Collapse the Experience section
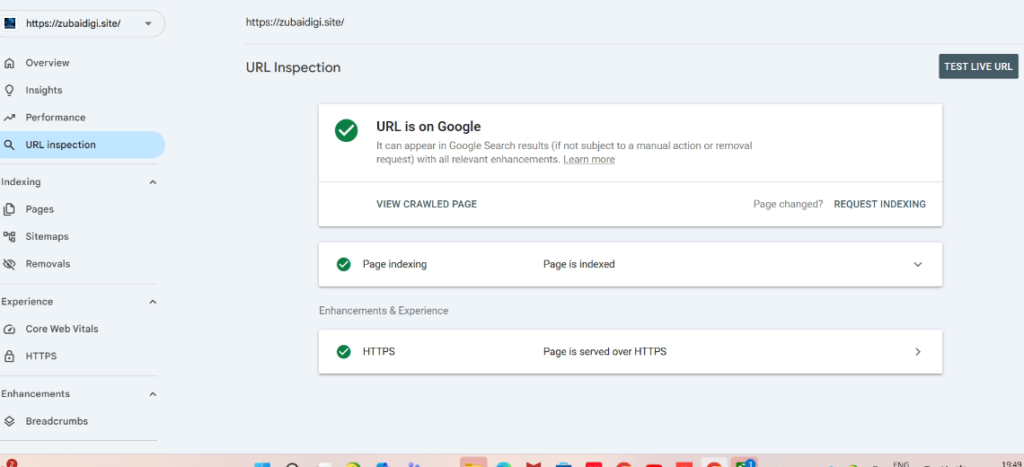 [153, 302]
